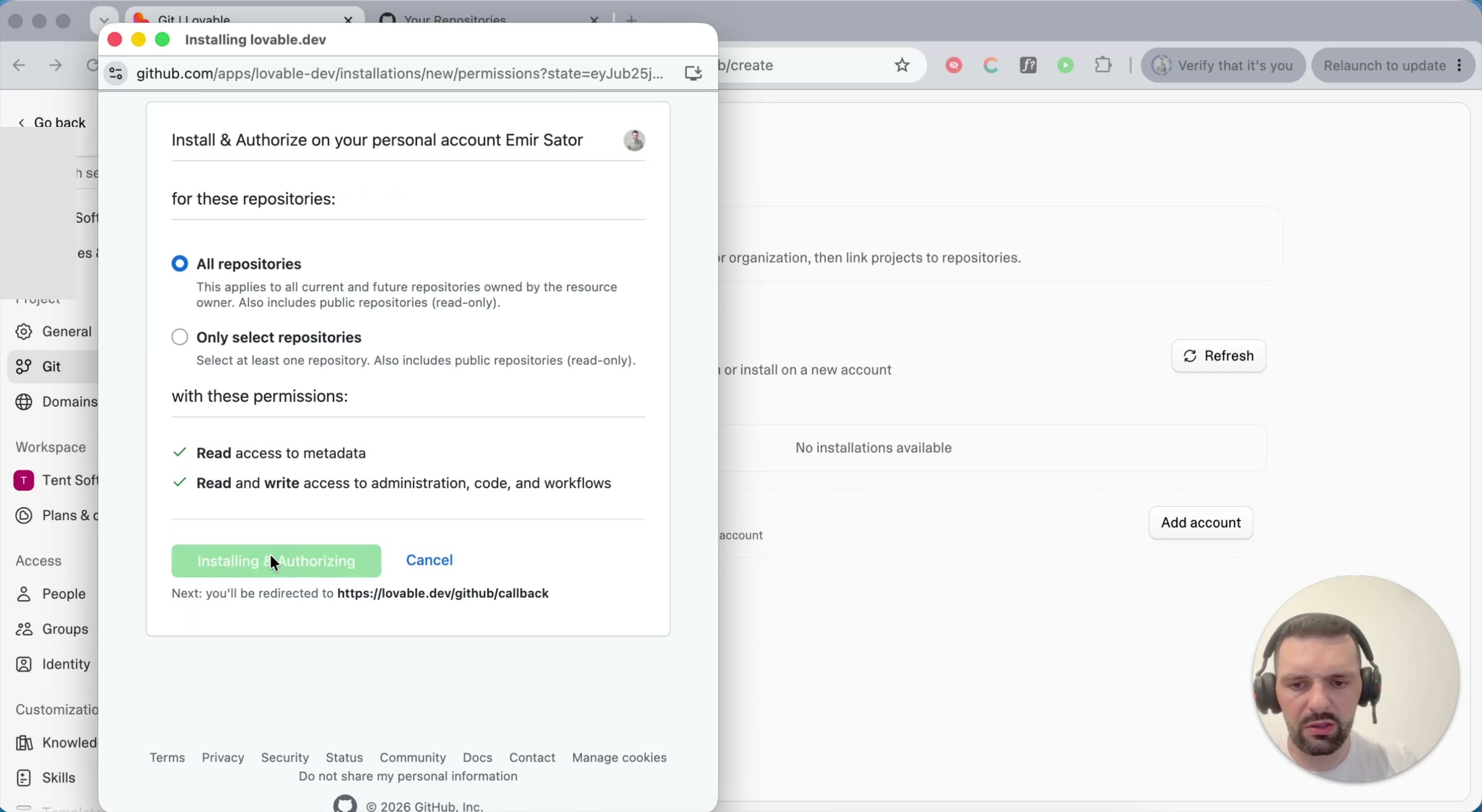Click the orange C extension icon

[991, 65]
